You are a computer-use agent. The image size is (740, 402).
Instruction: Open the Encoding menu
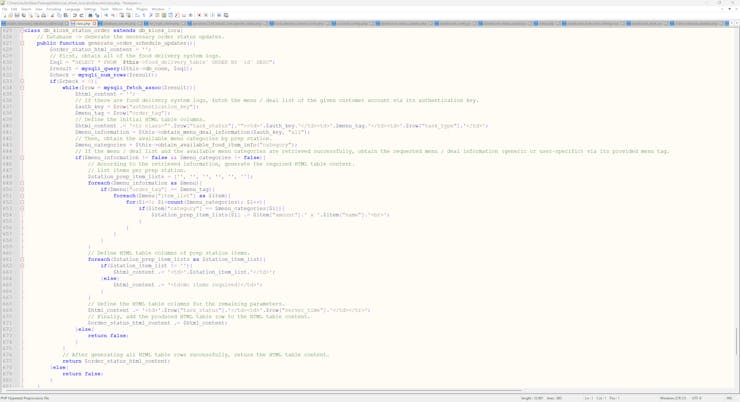point(53,9)
